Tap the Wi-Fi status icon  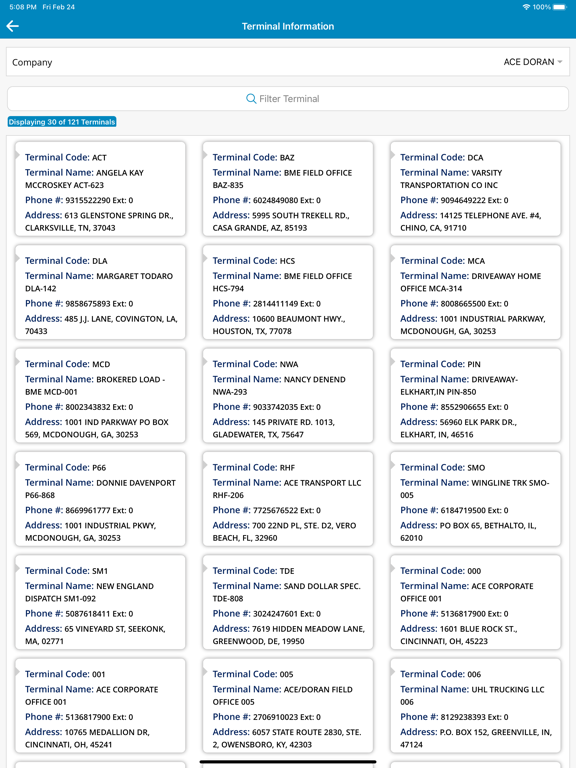click(x=526, y=7)
